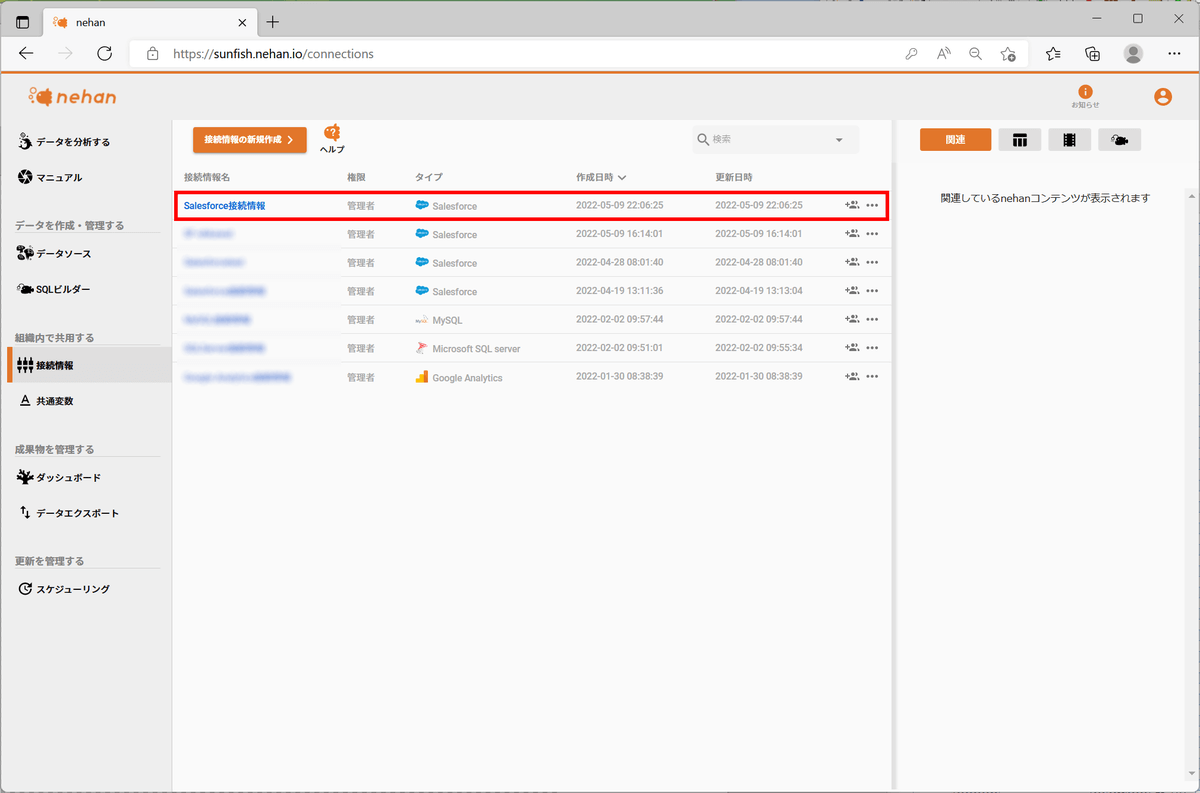The image size is (1200, 793).
Task: Click the Microsoft SQL server type cell
Action: coord(468,348)
